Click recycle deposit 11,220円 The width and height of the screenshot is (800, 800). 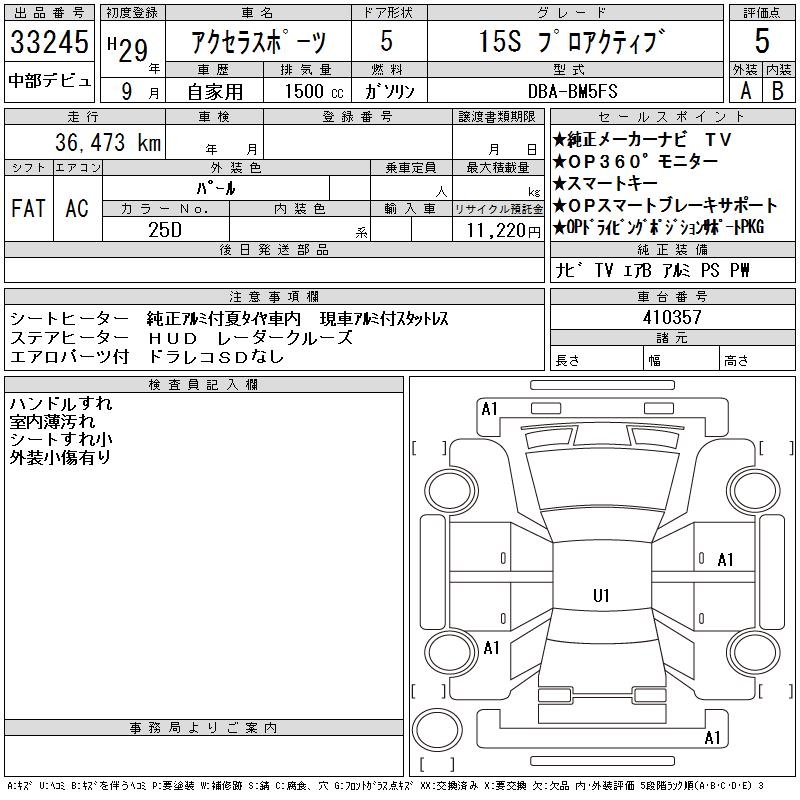503,231
